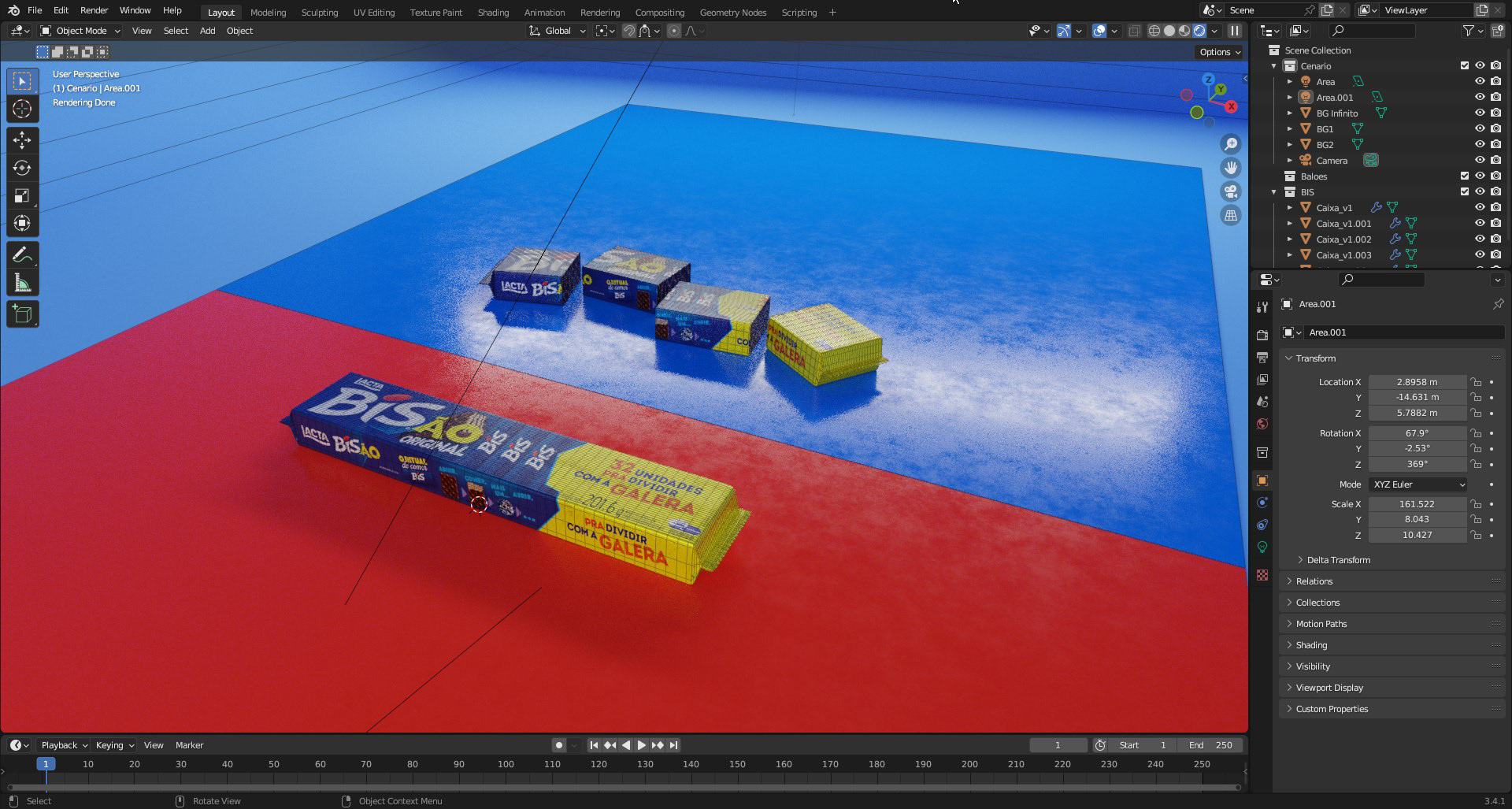Click the current frame number field
The height and width of the screenshot is (809, 1512).
coord(1058,745)
